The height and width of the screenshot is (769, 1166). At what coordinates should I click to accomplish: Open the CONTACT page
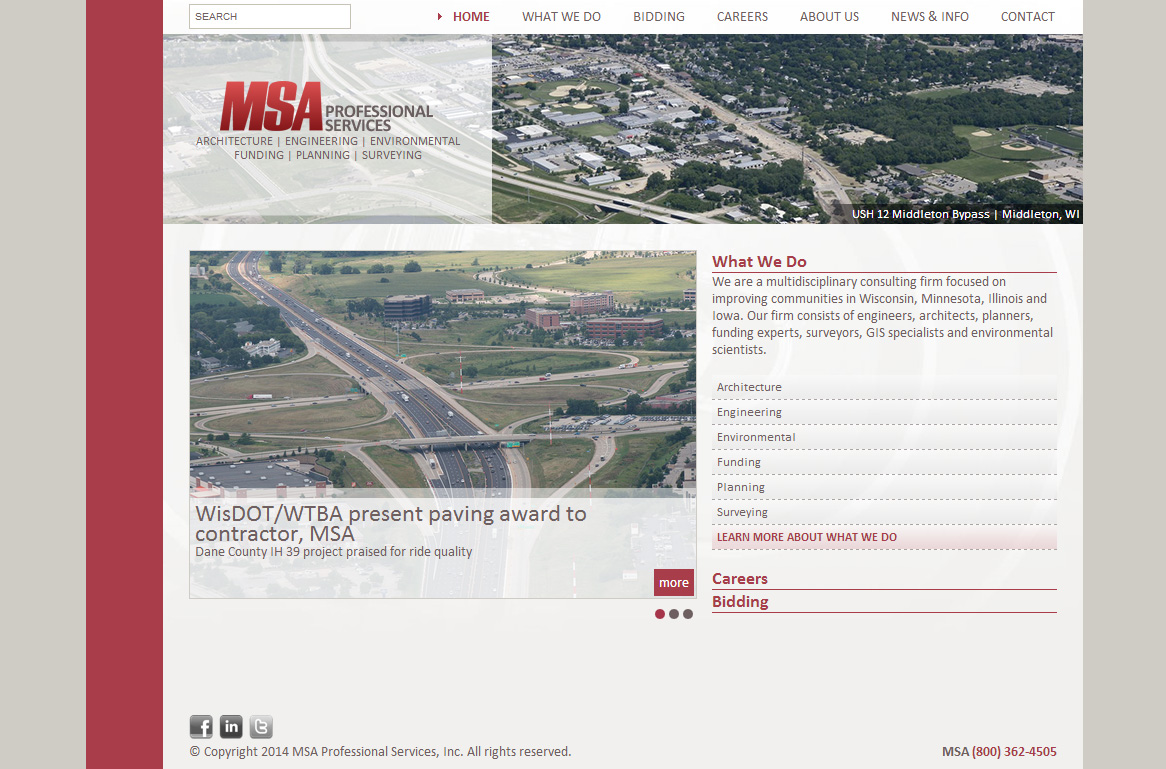[1027, 16]
